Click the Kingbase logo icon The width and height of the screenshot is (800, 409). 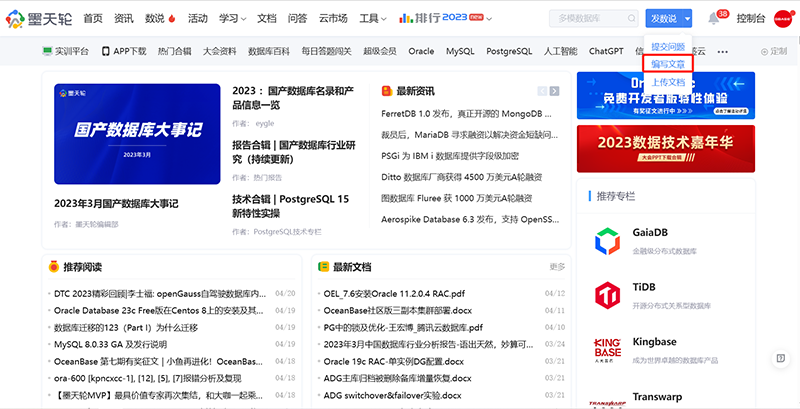tap(607, 350)
